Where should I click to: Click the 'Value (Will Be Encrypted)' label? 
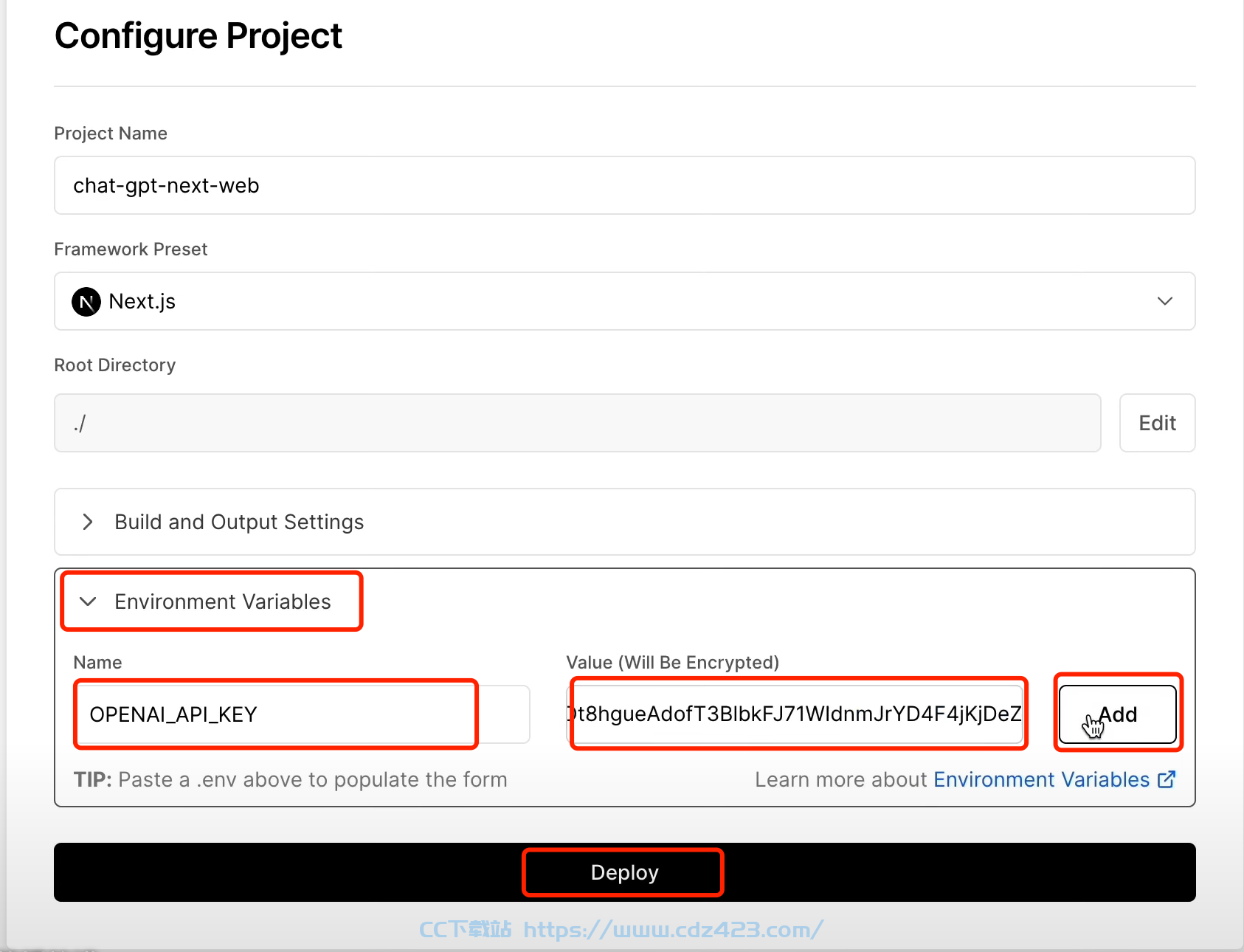coord(672,663)
